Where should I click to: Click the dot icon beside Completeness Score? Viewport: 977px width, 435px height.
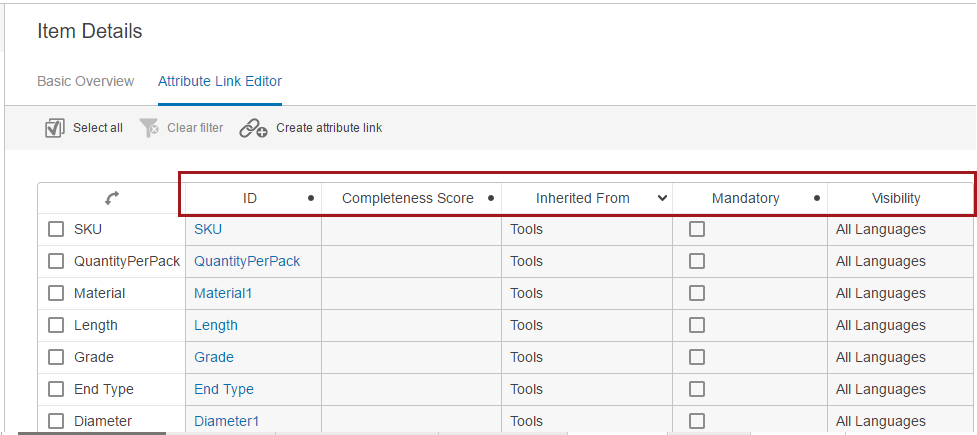click(491, 198)
